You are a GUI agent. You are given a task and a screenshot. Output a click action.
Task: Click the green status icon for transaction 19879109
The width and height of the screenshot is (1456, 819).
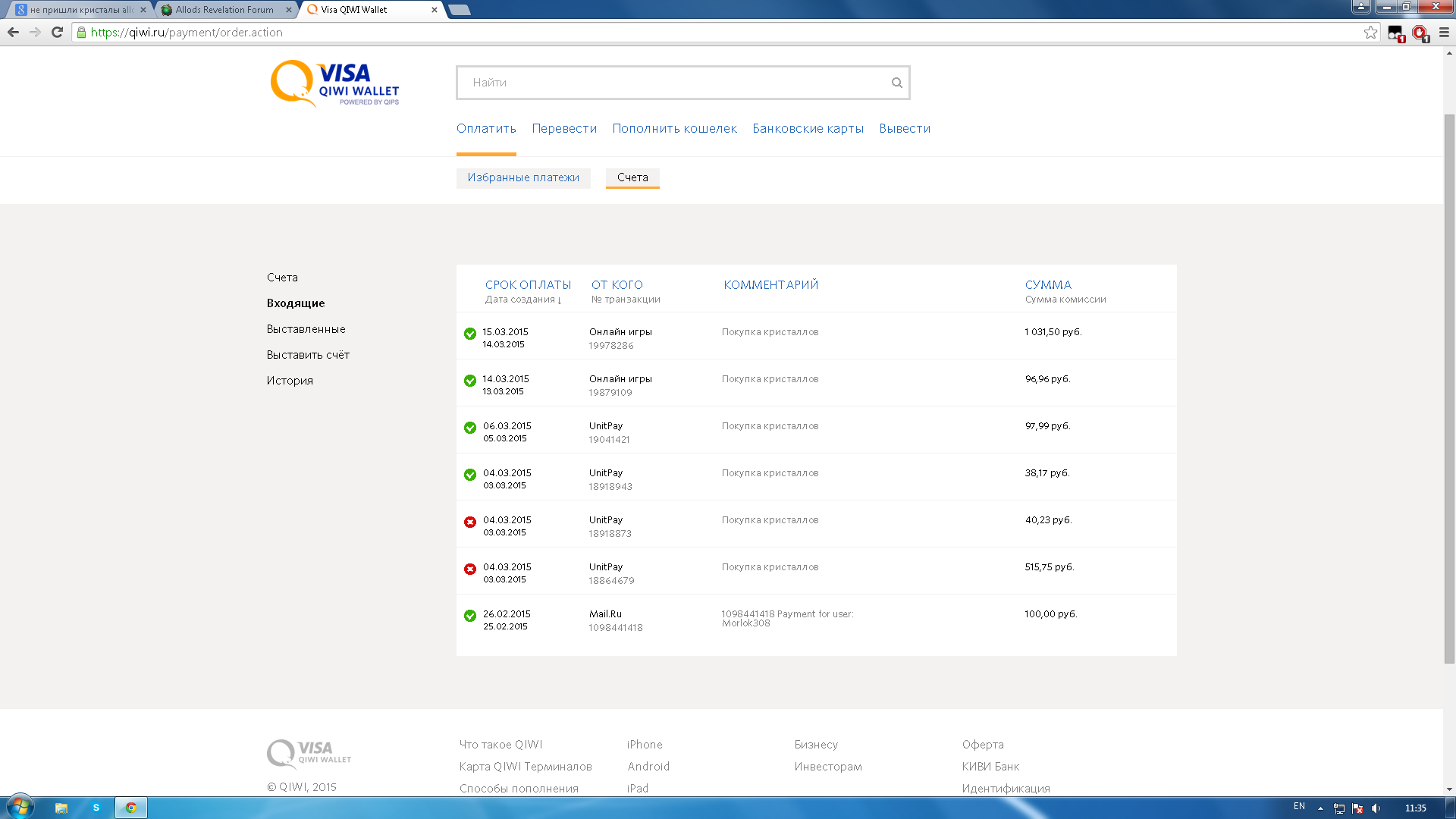pyautogui.click(x=470, y=381)
